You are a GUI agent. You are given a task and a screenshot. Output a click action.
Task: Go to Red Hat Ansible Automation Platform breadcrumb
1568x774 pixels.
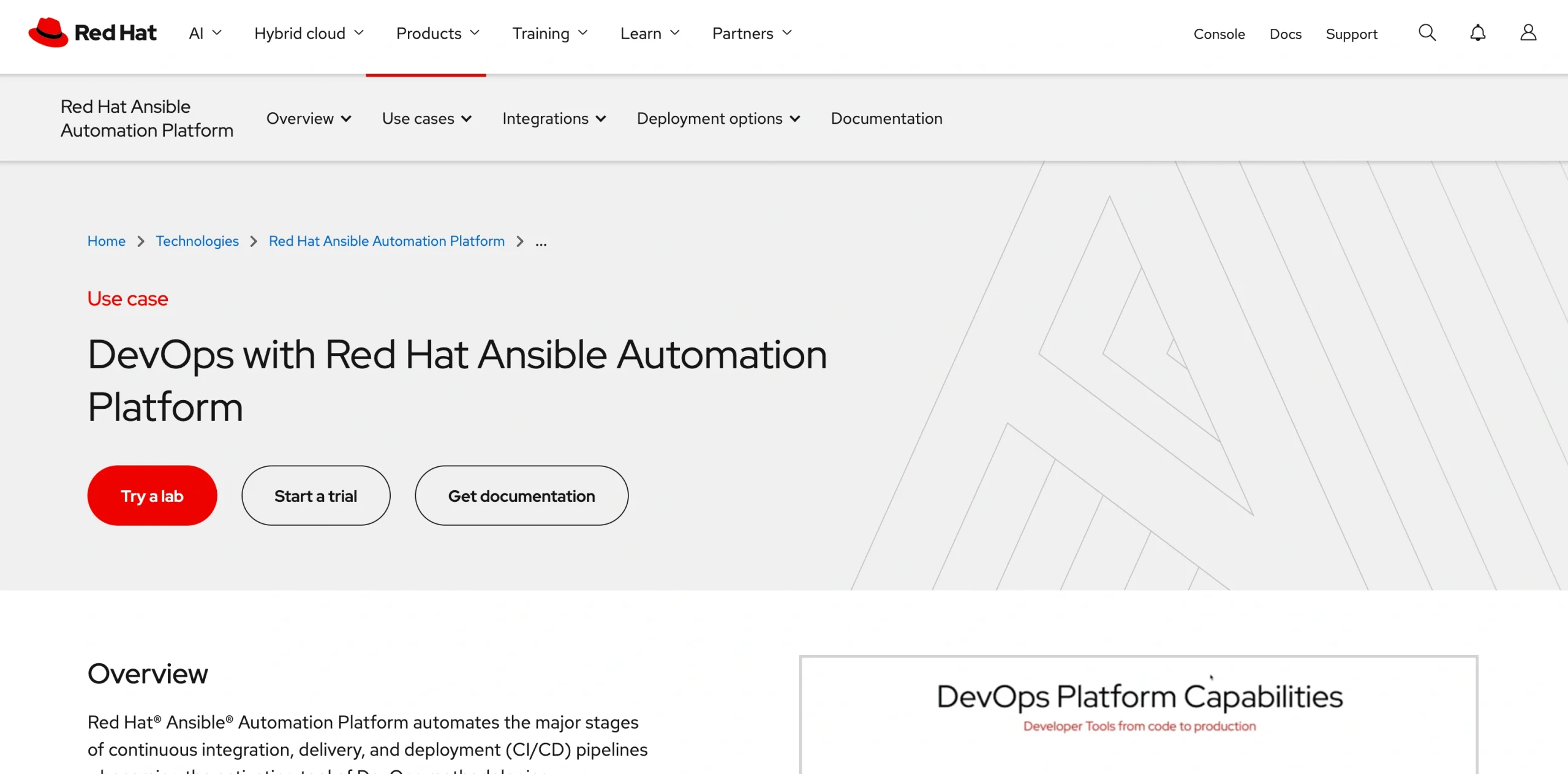(386, 241)
